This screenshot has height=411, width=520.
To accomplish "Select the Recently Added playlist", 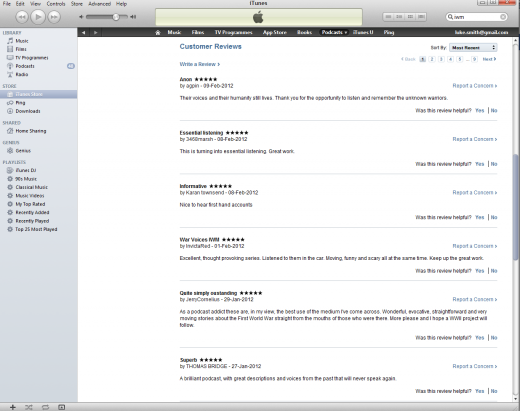I will (x=32, y=212).
